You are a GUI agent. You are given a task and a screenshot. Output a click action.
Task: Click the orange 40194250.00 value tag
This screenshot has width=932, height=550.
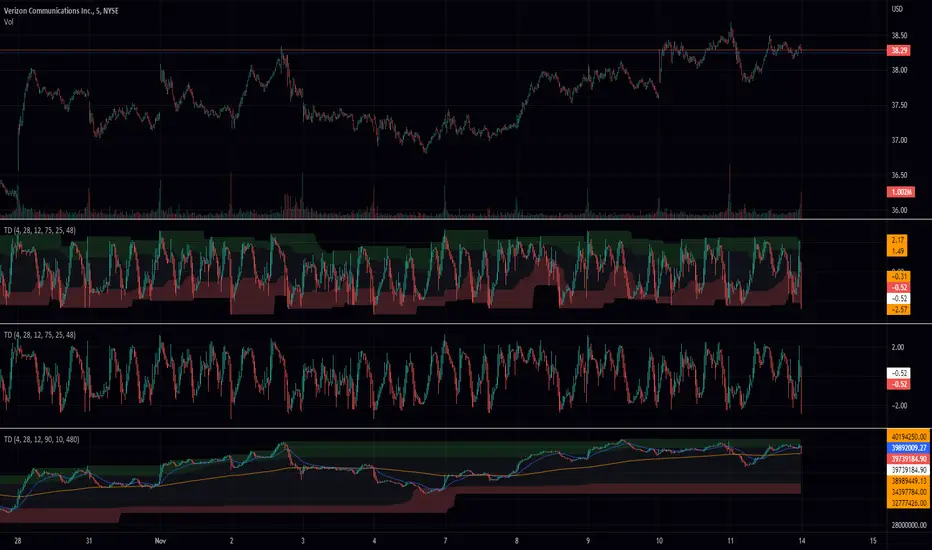(x=908, y=437)
